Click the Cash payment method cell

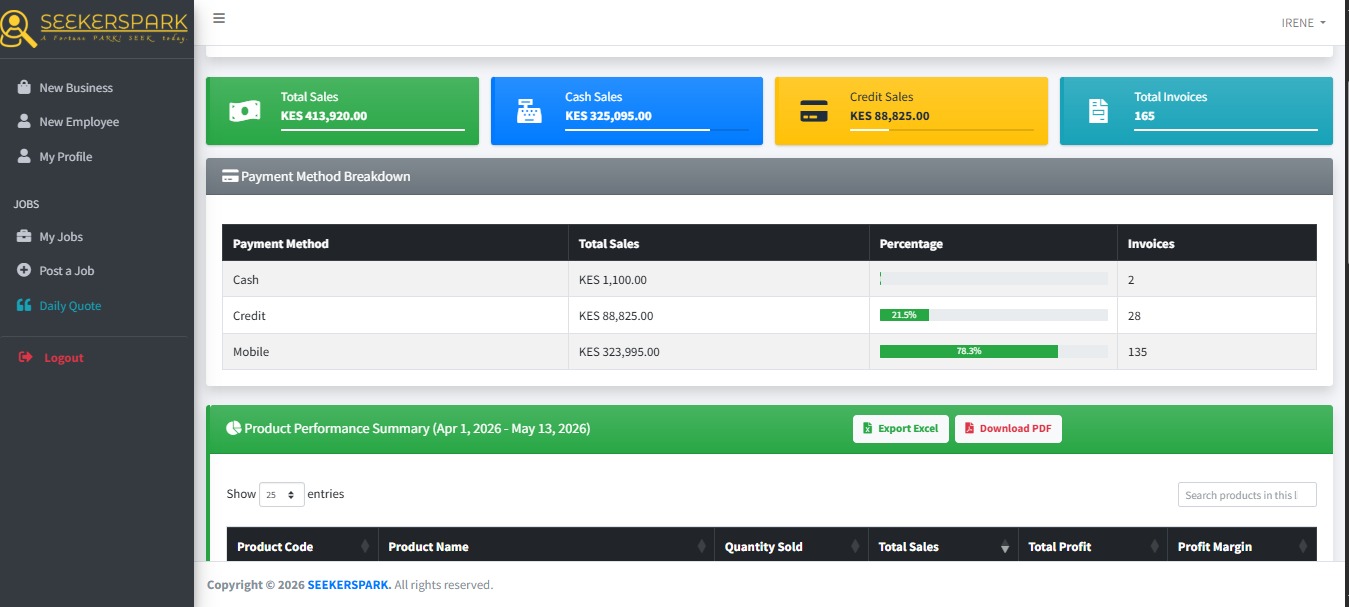click(395, 280)
